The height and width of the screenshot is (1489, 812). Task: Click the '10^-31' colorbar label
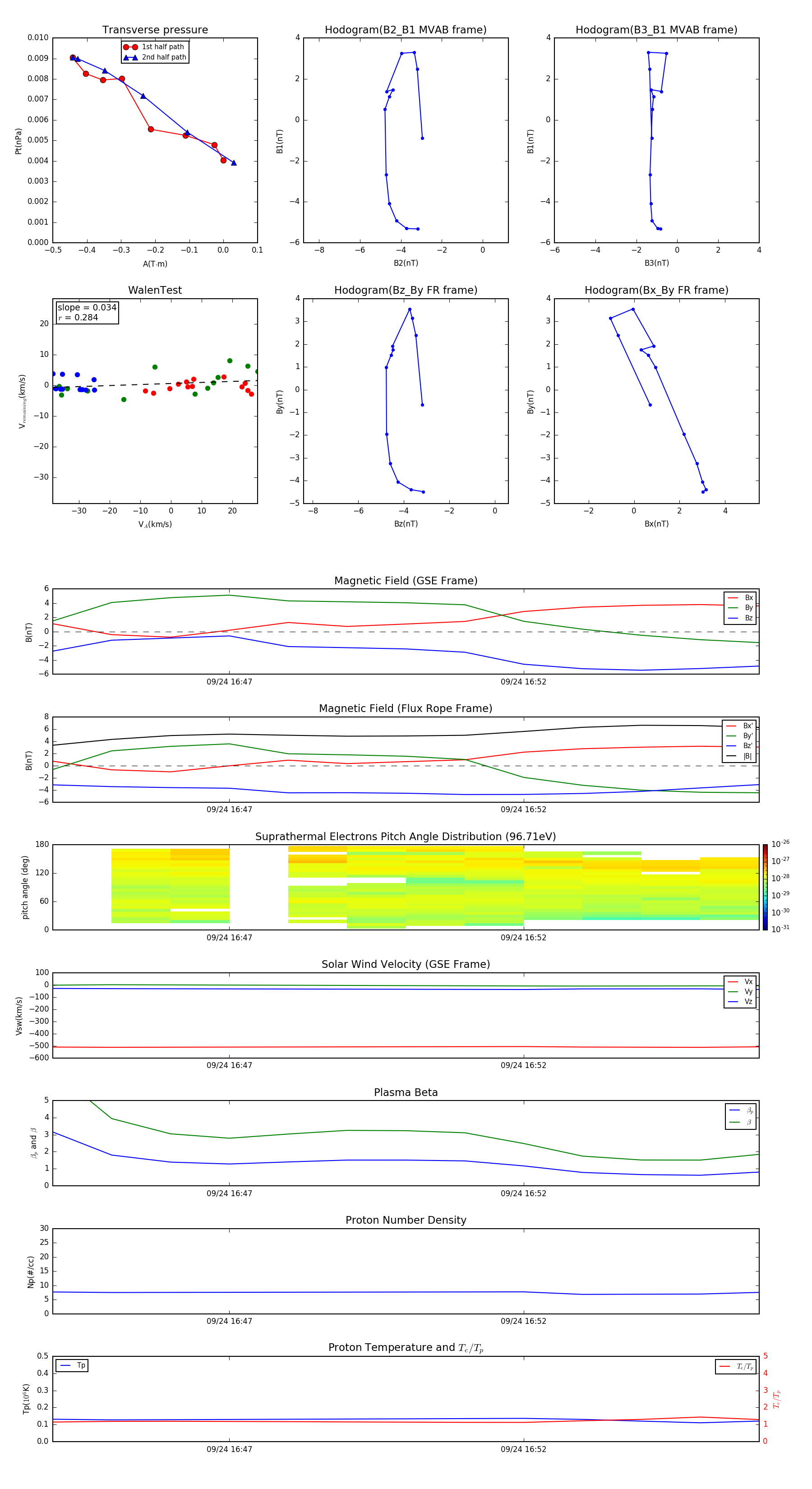pos(780,929)
